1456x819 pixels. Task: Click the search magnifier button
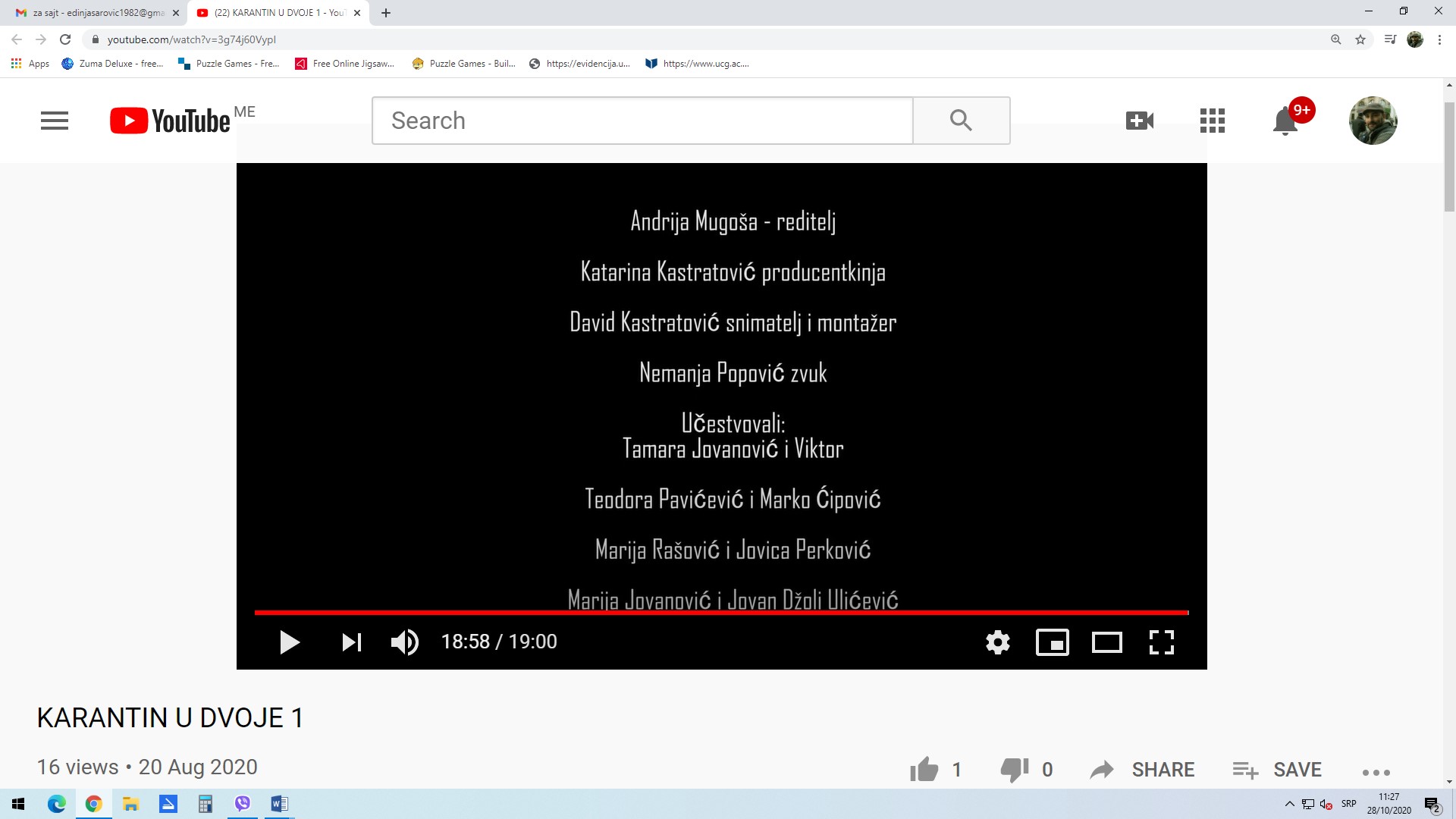point(961,121)
